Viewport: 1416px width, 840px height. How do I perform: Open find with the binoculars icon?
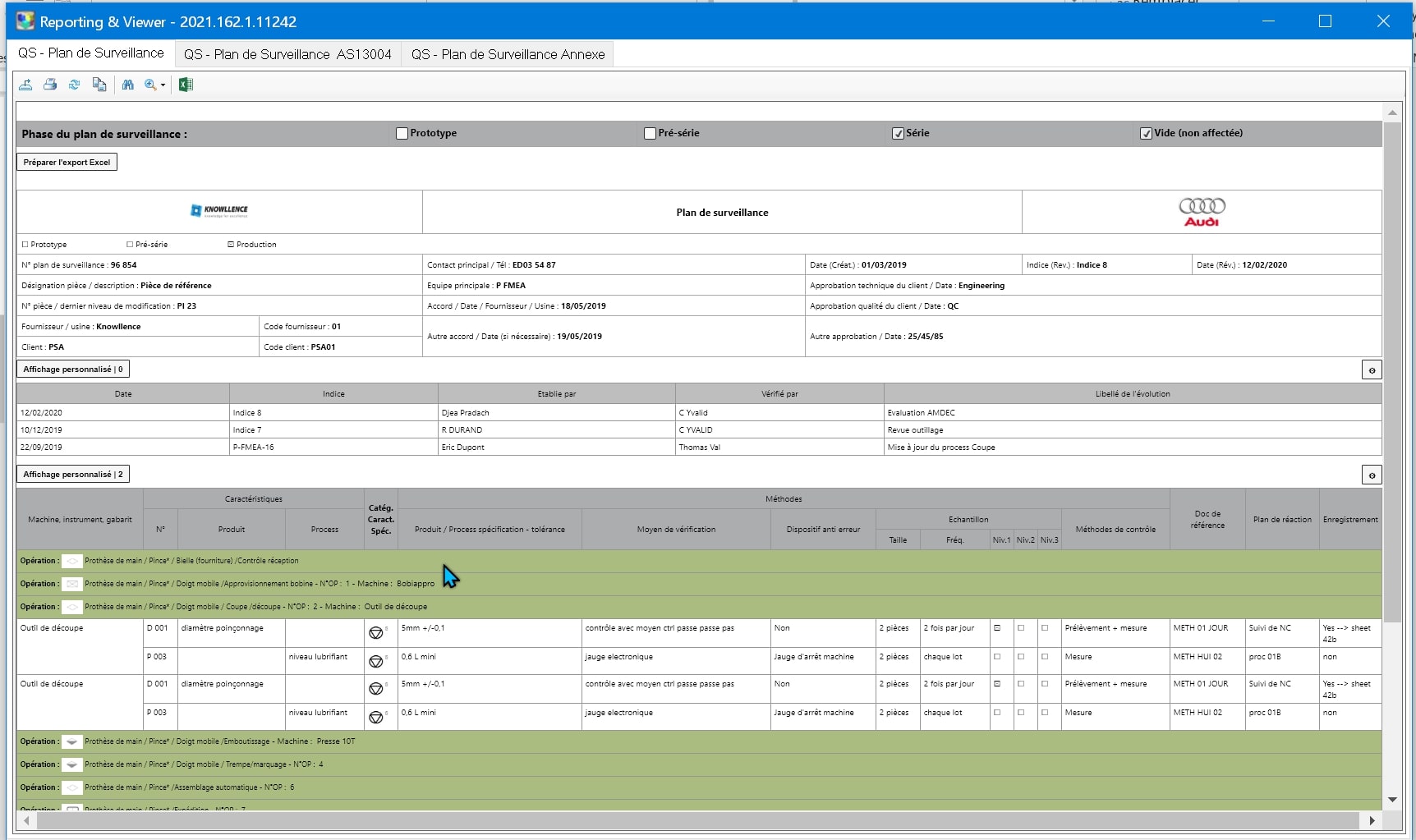(x=128, y=85)
